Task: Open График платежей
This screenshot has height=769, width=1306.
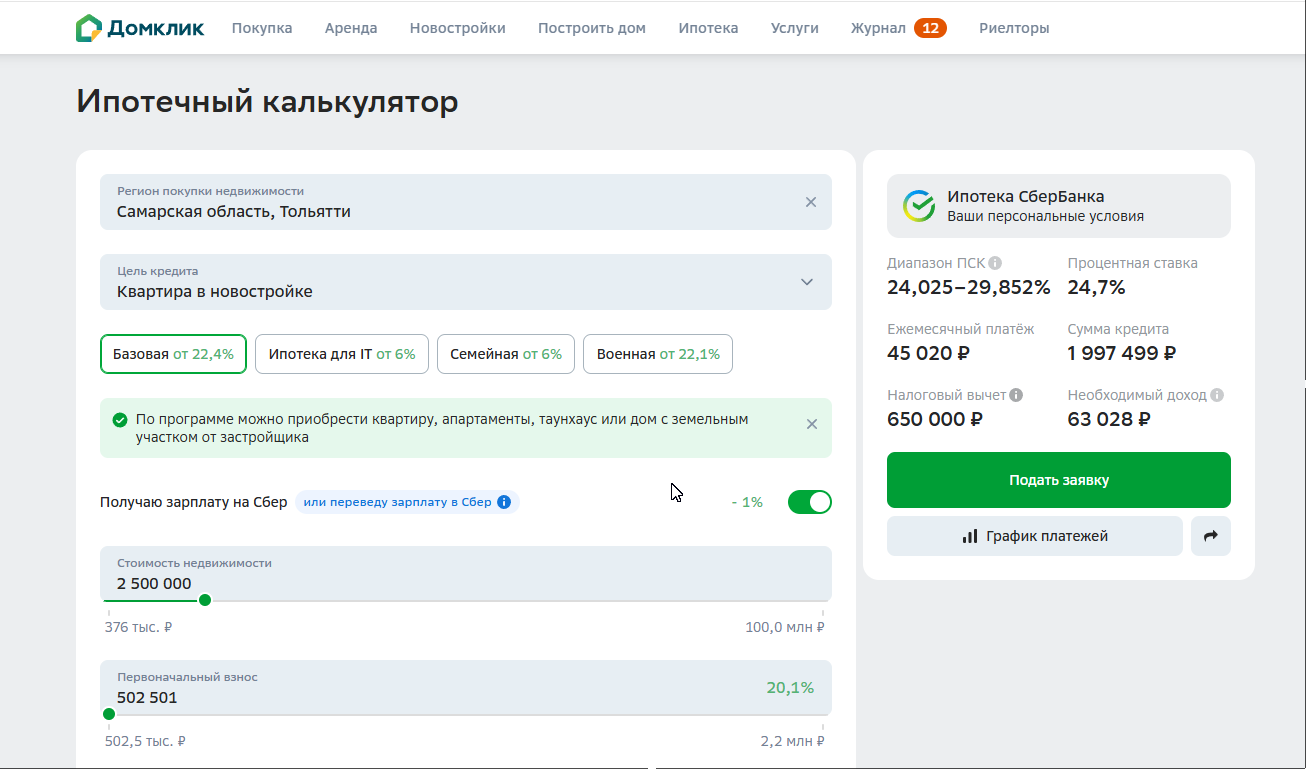Action: [1035, 536]
